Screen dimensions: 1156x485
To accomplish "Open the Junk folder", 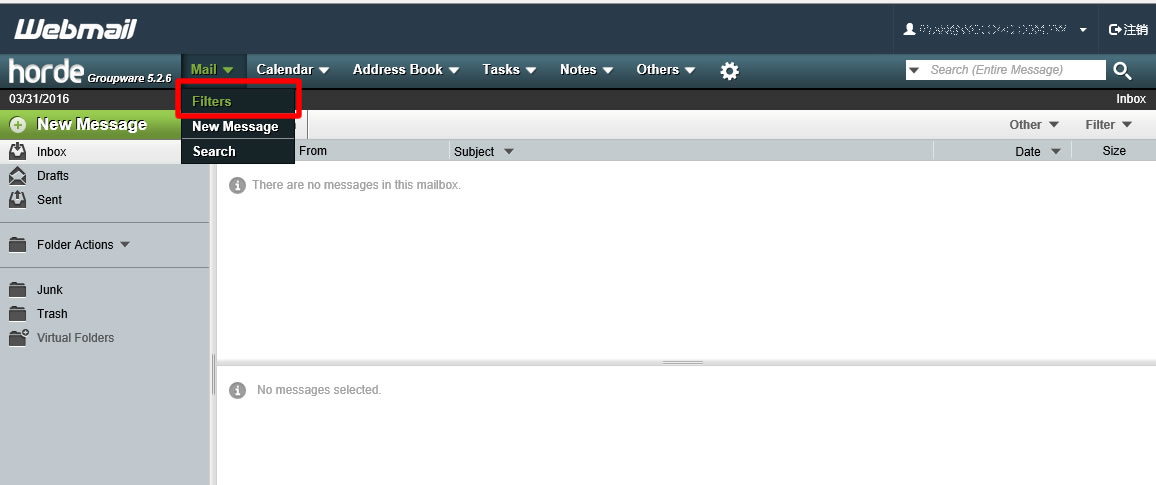I will [49, 290].
